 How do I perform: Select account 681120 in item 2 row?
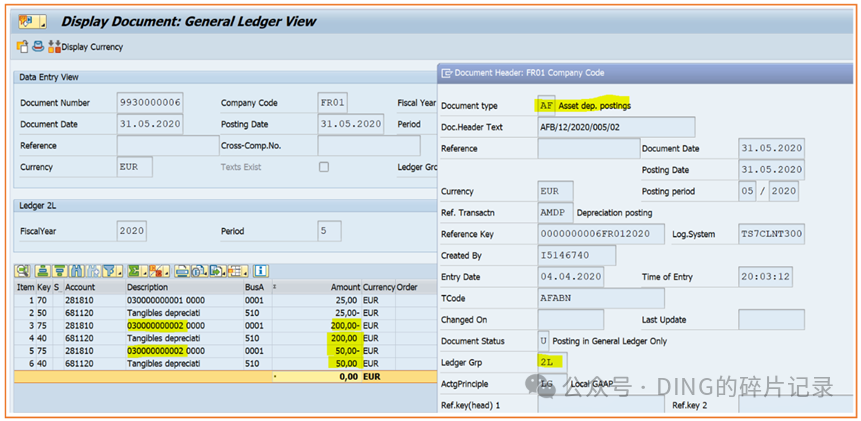(x=78, y=313)
